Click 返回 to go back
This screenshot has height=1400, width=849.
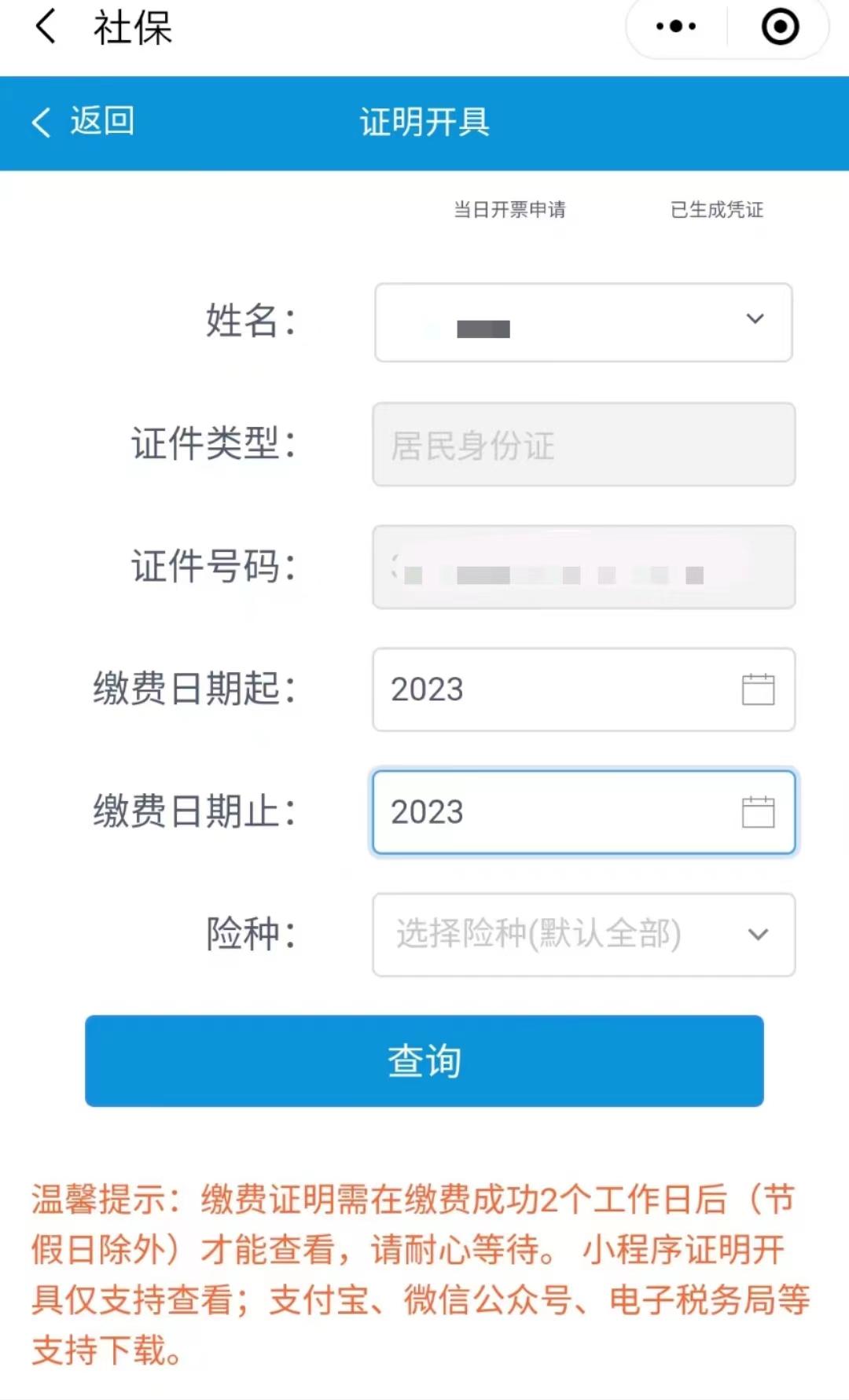click(102, 123)
